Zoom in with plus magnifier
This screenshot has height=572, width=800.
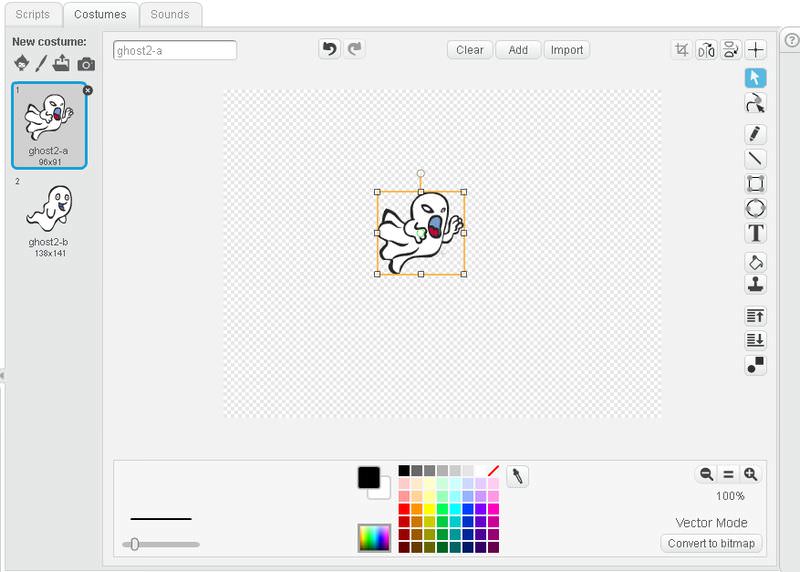point(751,474)
